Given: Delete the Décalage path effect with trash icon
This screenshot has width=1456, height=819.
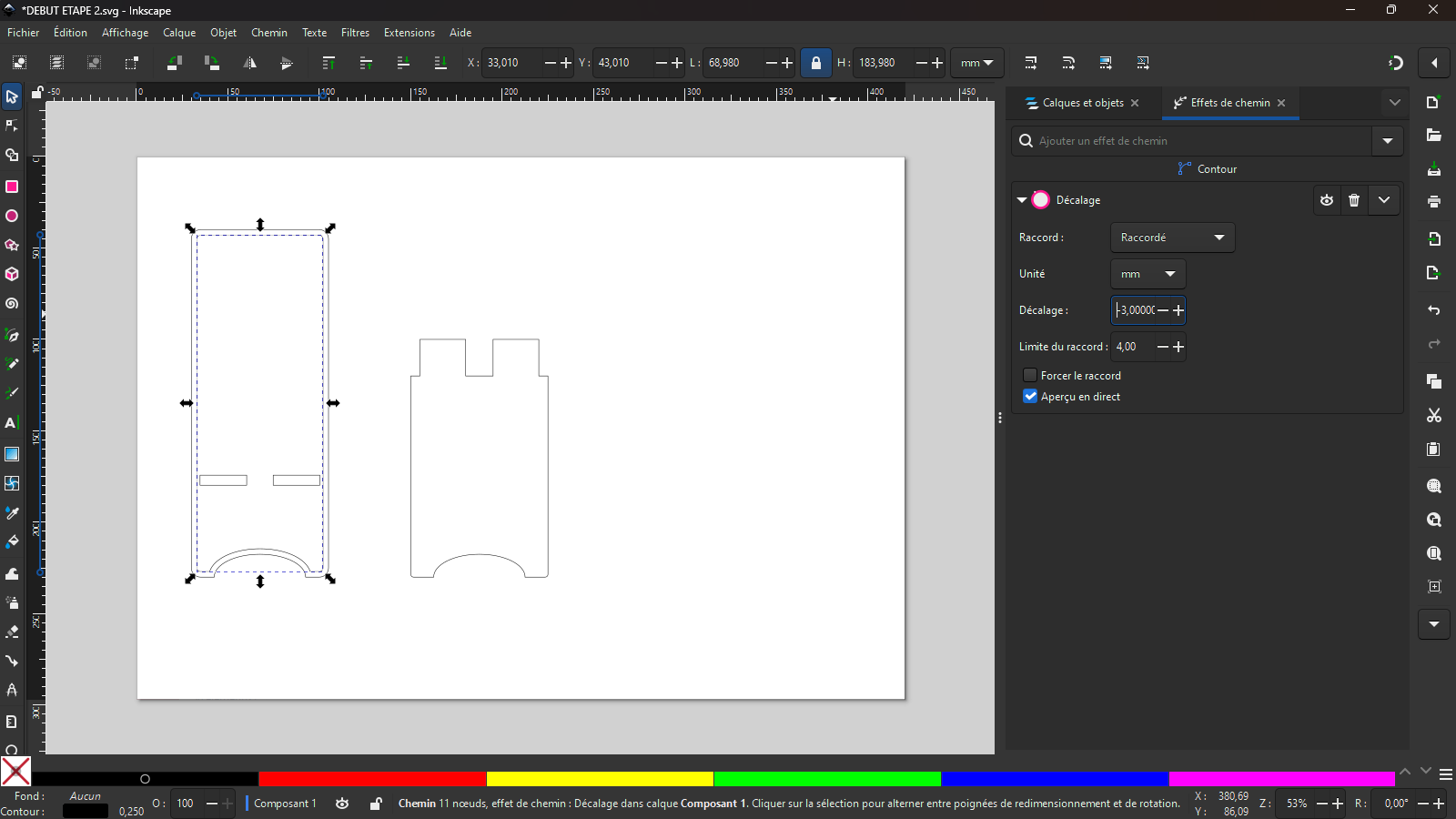Looking at the screenshot, I should click(x=1354, y=200).
